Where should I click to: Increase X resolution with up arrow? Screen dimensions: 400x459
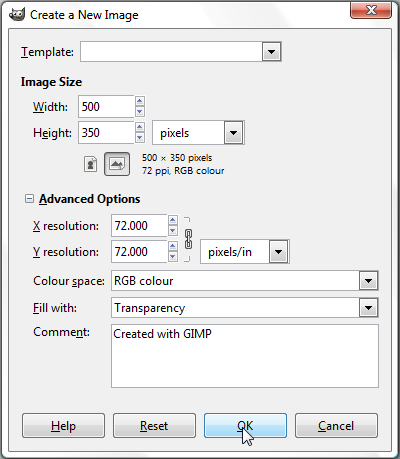(173, 220)
